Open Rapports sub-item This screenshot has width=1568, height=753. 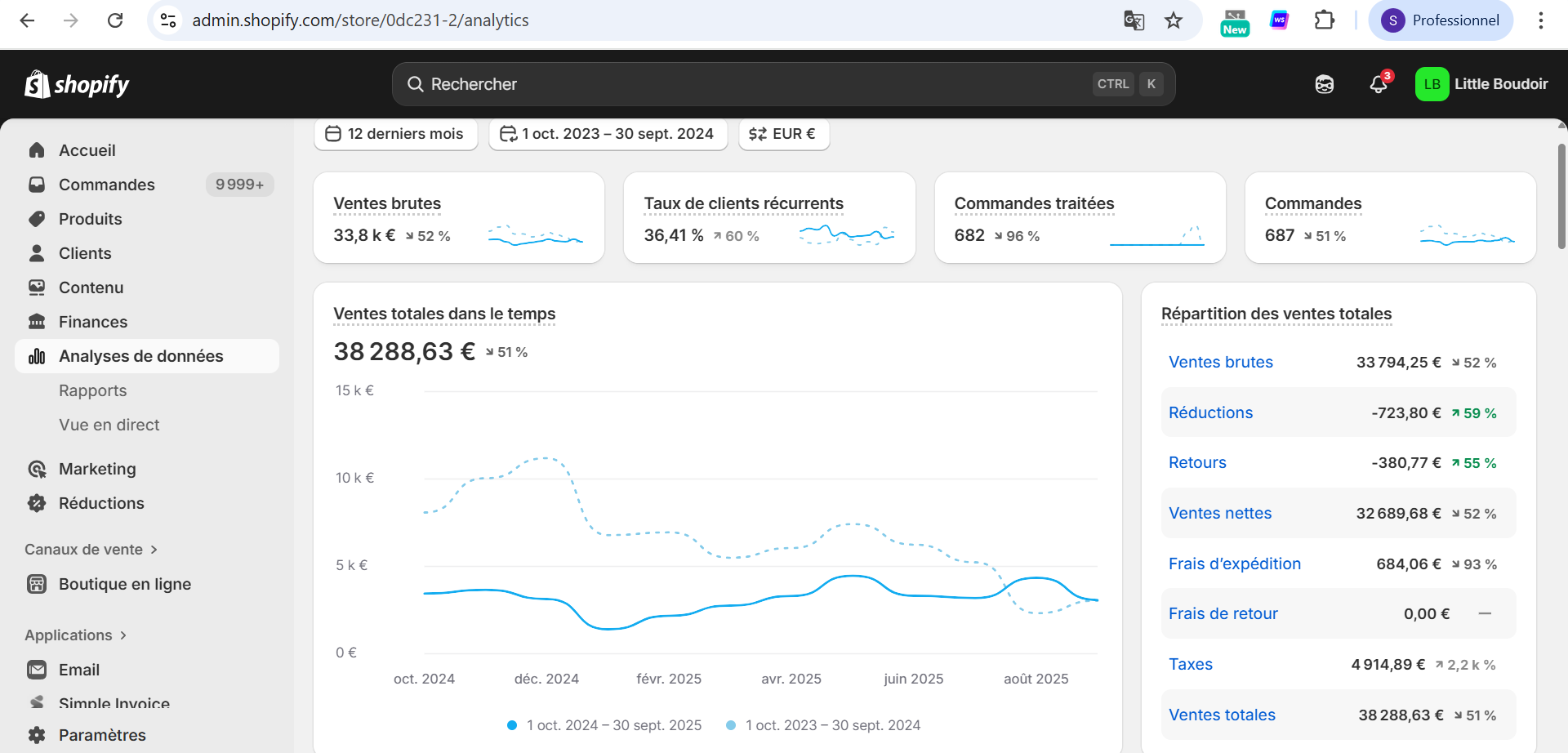pos(92,390)
